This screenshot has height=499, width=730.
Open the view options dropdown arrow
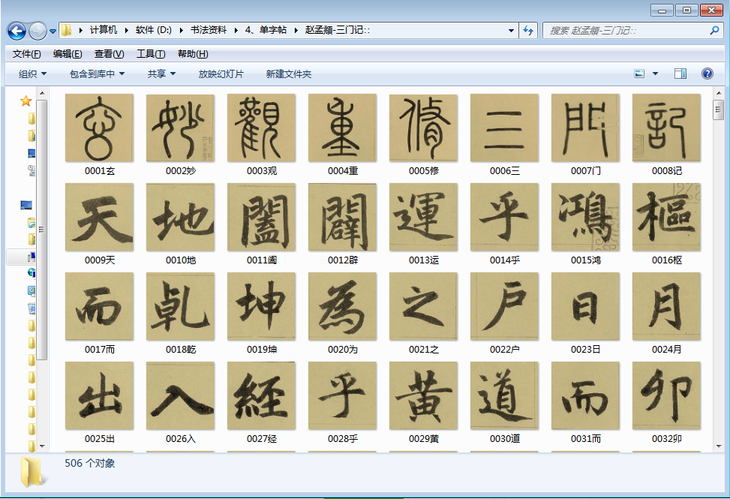(656, 74)
